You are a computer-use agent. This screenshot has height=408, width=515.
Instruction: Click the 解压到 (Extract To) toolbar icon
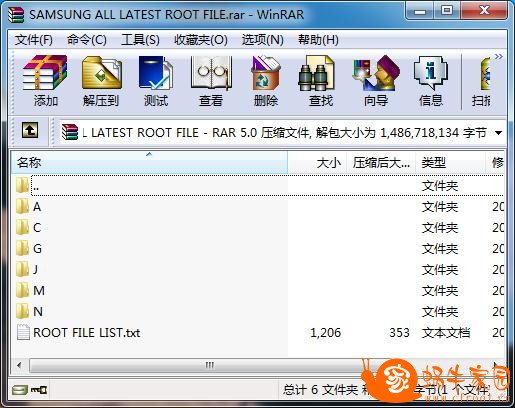click(x=101, y=73)
